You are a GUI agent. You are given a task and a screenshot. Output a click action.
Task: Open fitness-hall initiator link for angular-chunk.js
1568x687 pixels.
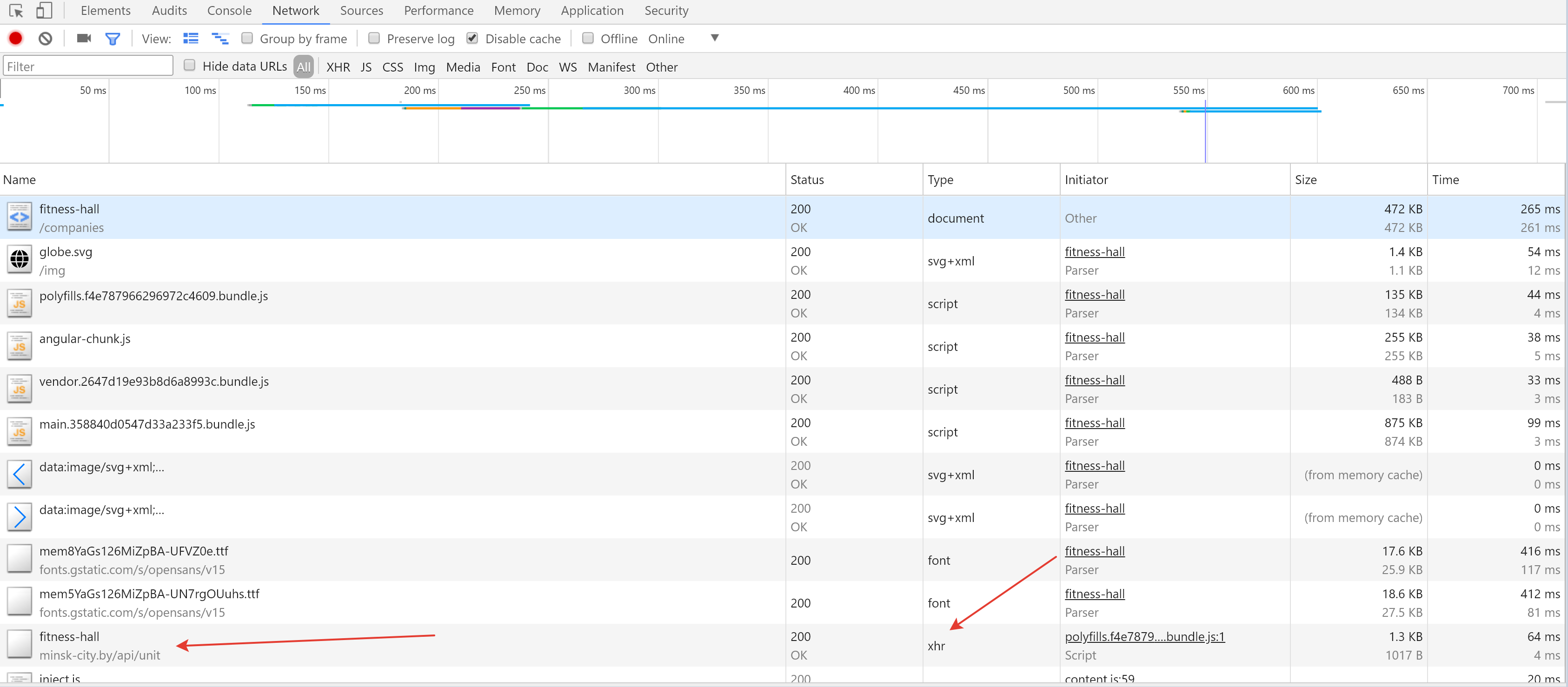[1095, 337]
